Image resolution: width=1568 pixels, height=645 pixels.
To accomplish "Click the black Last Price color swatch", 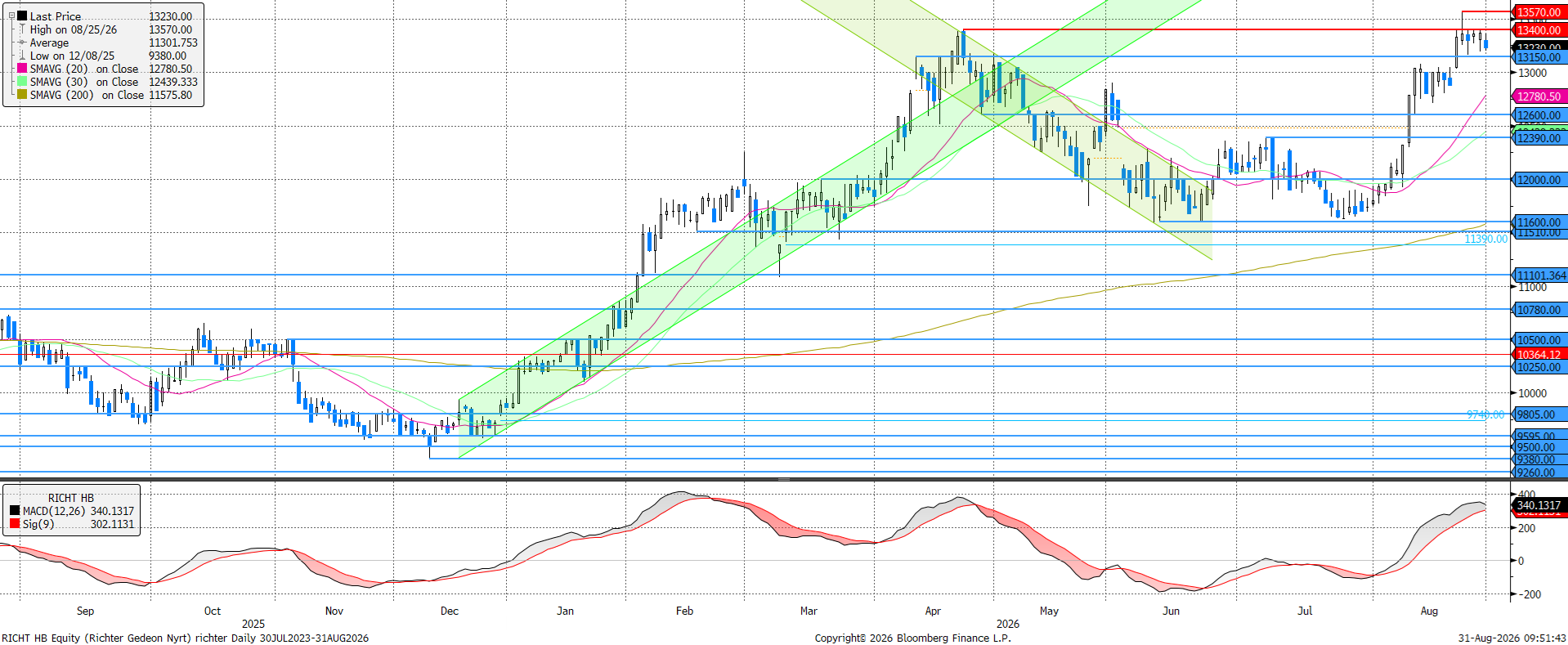I will tap(22, 16).
